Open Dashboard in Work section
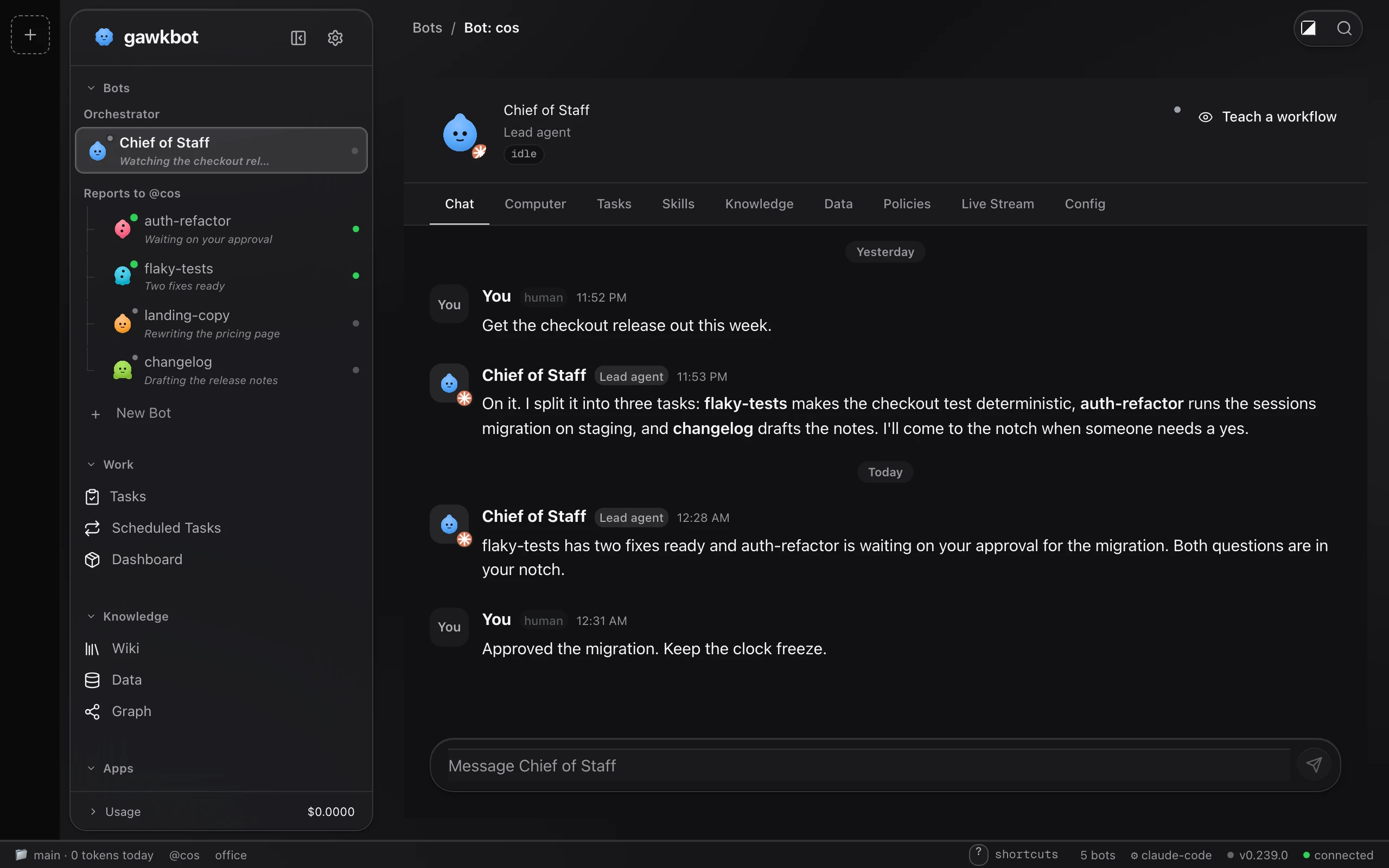 pos(147,560)
